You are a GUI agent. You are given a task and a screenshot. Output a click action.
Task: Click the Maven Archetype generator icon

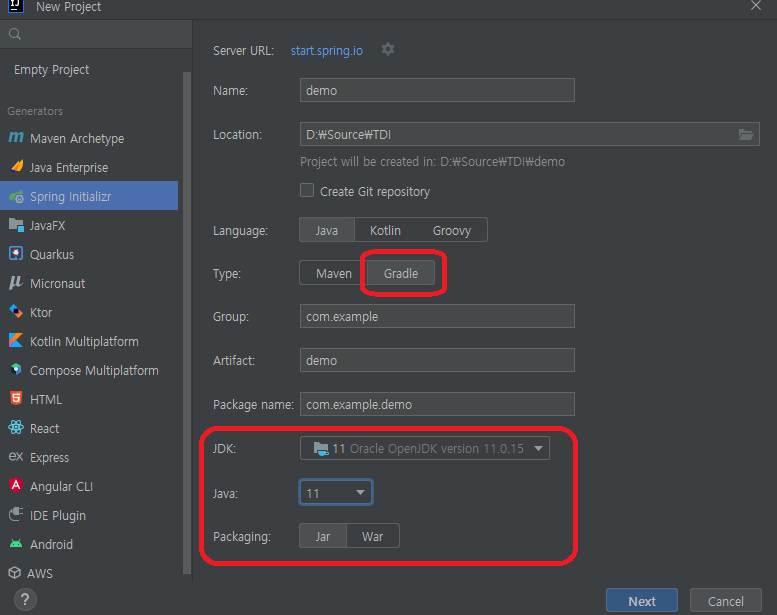tap(16, 137)
